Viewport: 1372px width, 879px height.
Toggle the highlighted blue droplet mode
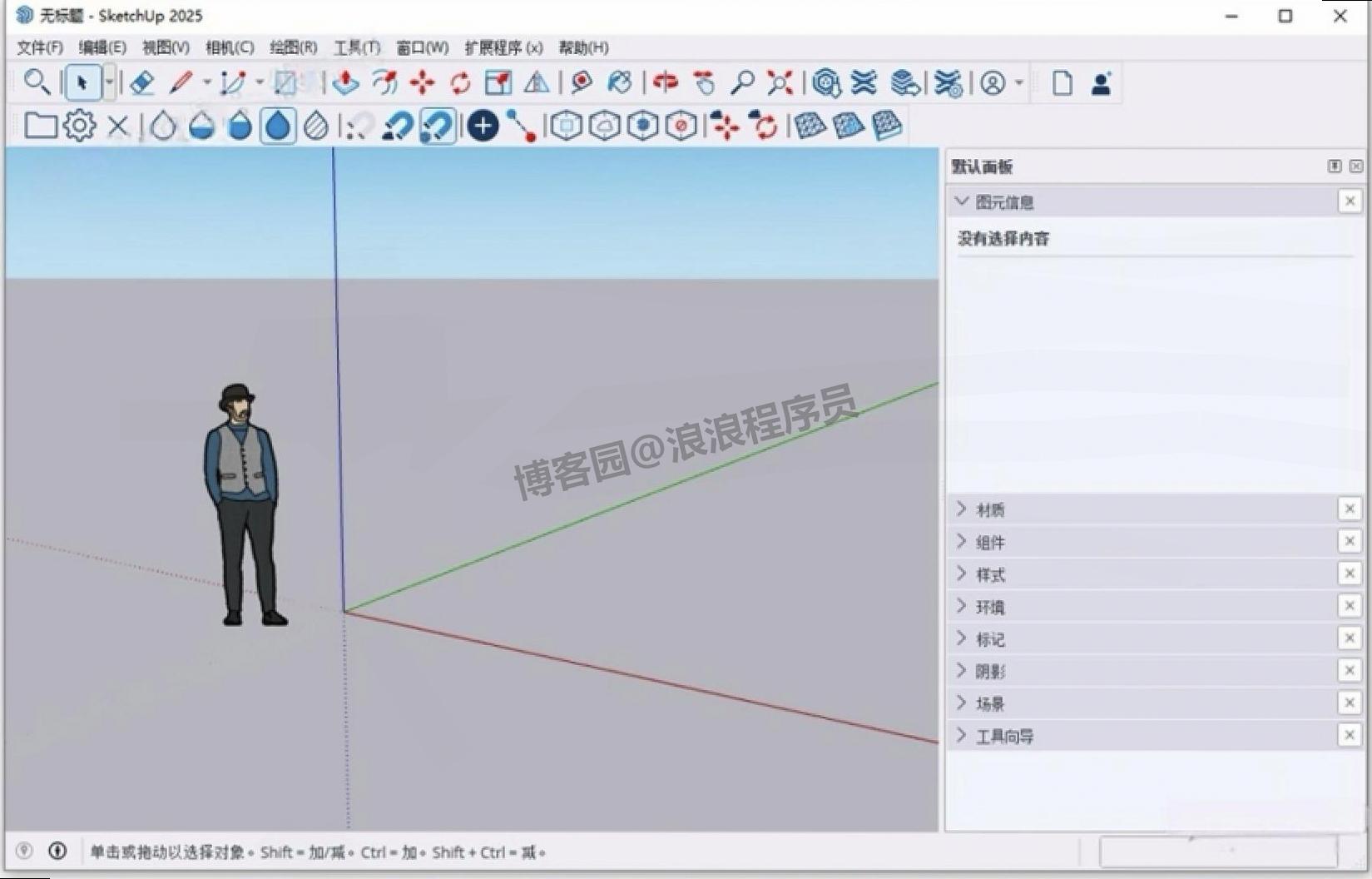[x=277, y=126]
